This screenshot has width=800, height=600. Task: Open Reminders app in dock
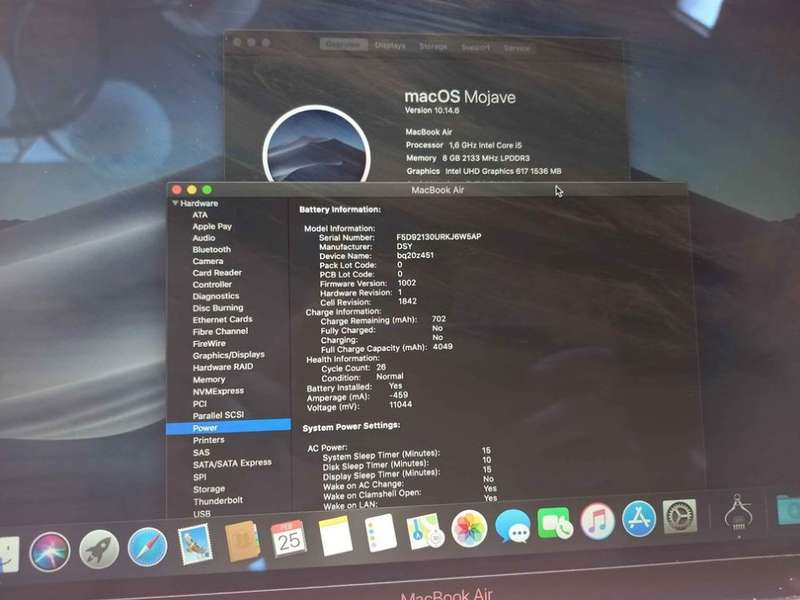tap(380, 533)
